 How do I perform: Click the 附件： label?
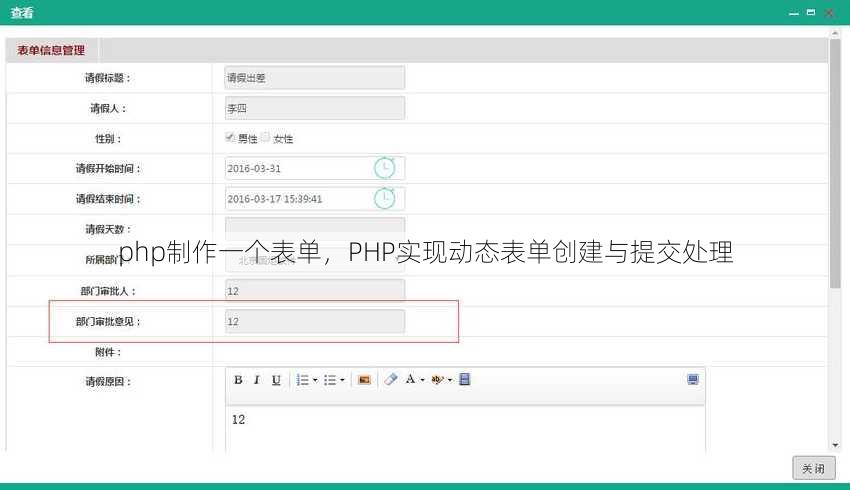[108, 352]
